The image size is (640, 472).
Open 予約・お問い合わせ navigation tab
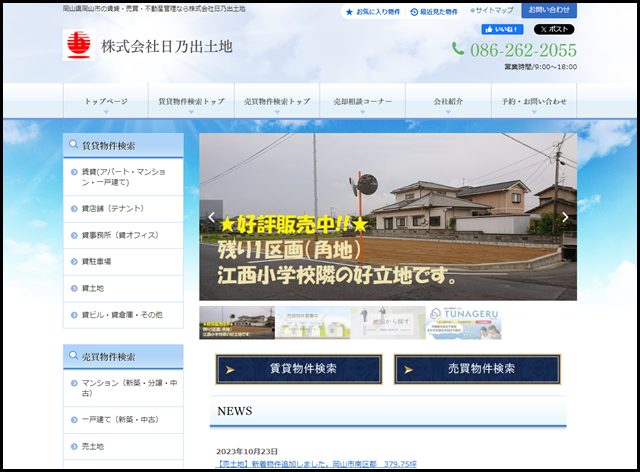pyautogui.click(x=534, y=101)
